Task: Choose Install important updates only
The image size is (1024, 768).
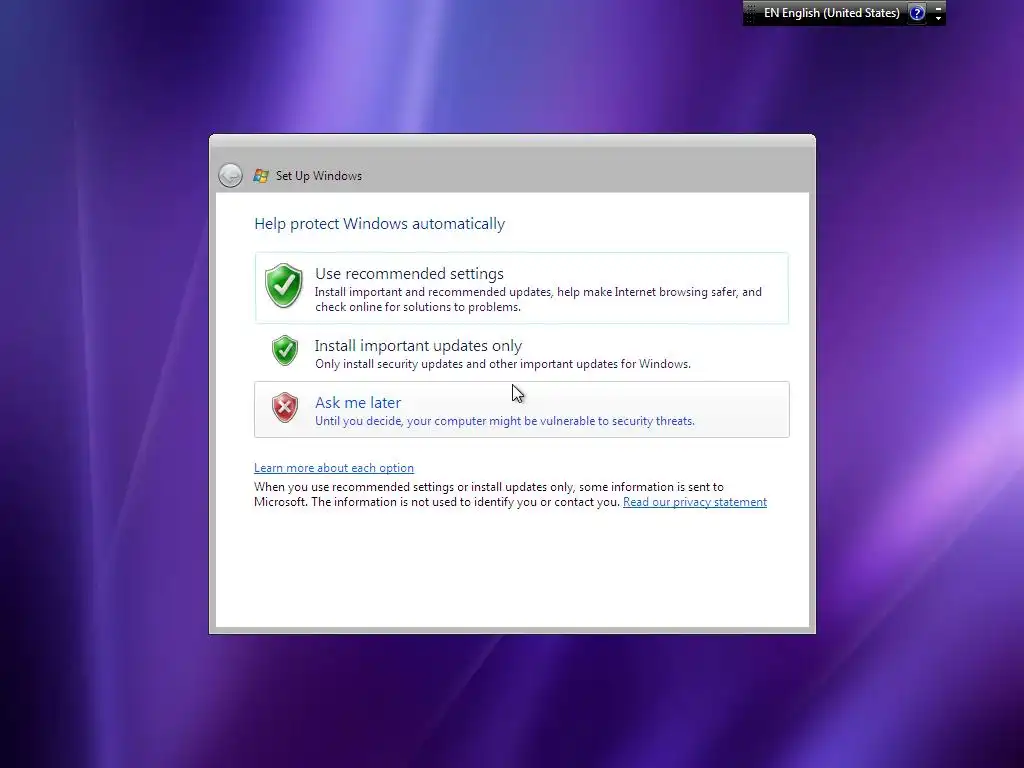Action: pos(522,353)
